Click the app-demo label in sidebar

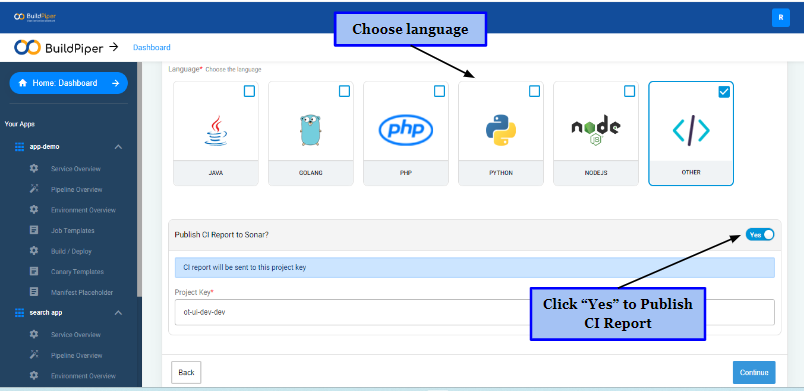pos(45,147)
